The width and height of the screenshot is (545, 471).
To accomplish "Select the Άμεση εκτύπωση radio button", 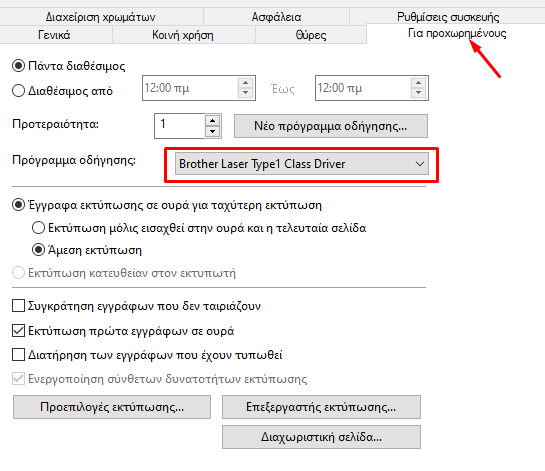I will [x=38, y=250].
